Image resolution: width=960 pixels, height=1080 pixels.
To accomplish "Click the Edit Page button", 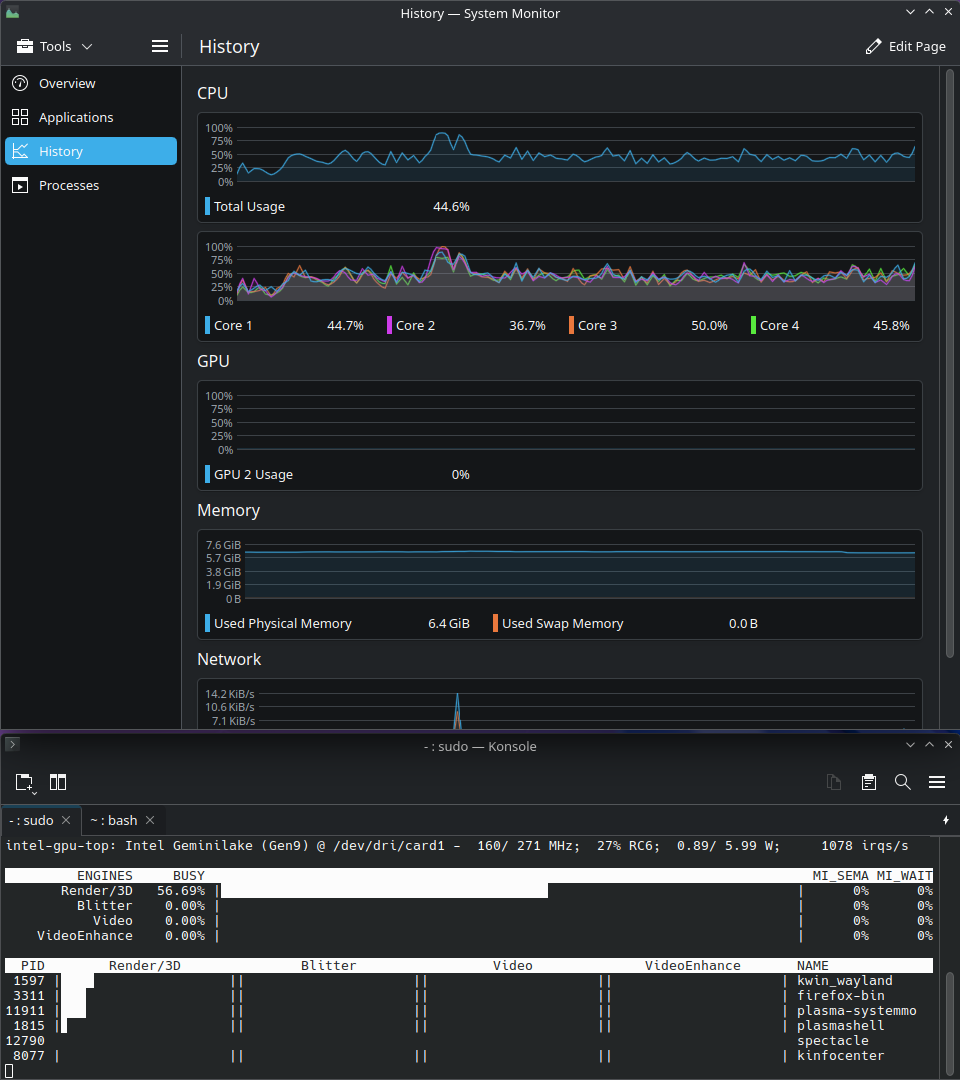I will [905, 47].
